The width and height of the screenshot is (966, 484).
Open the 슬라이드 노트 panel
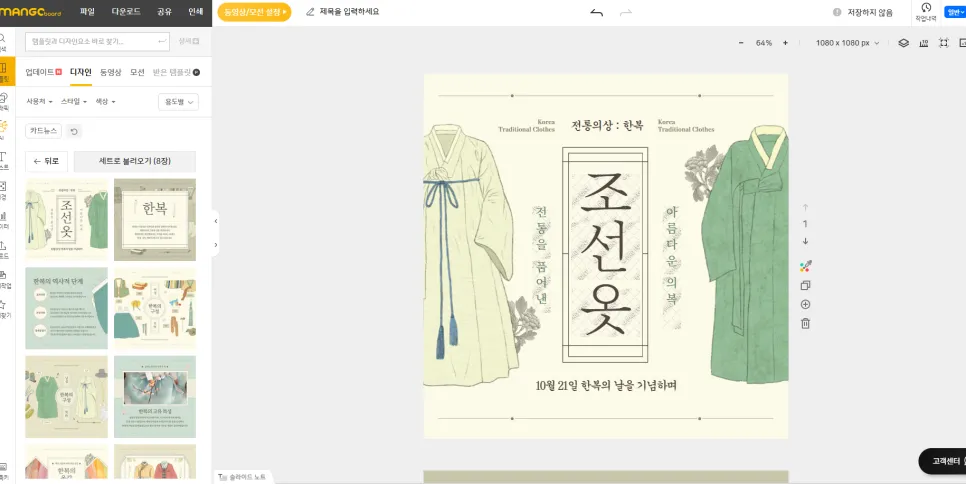tap(242, 477)
